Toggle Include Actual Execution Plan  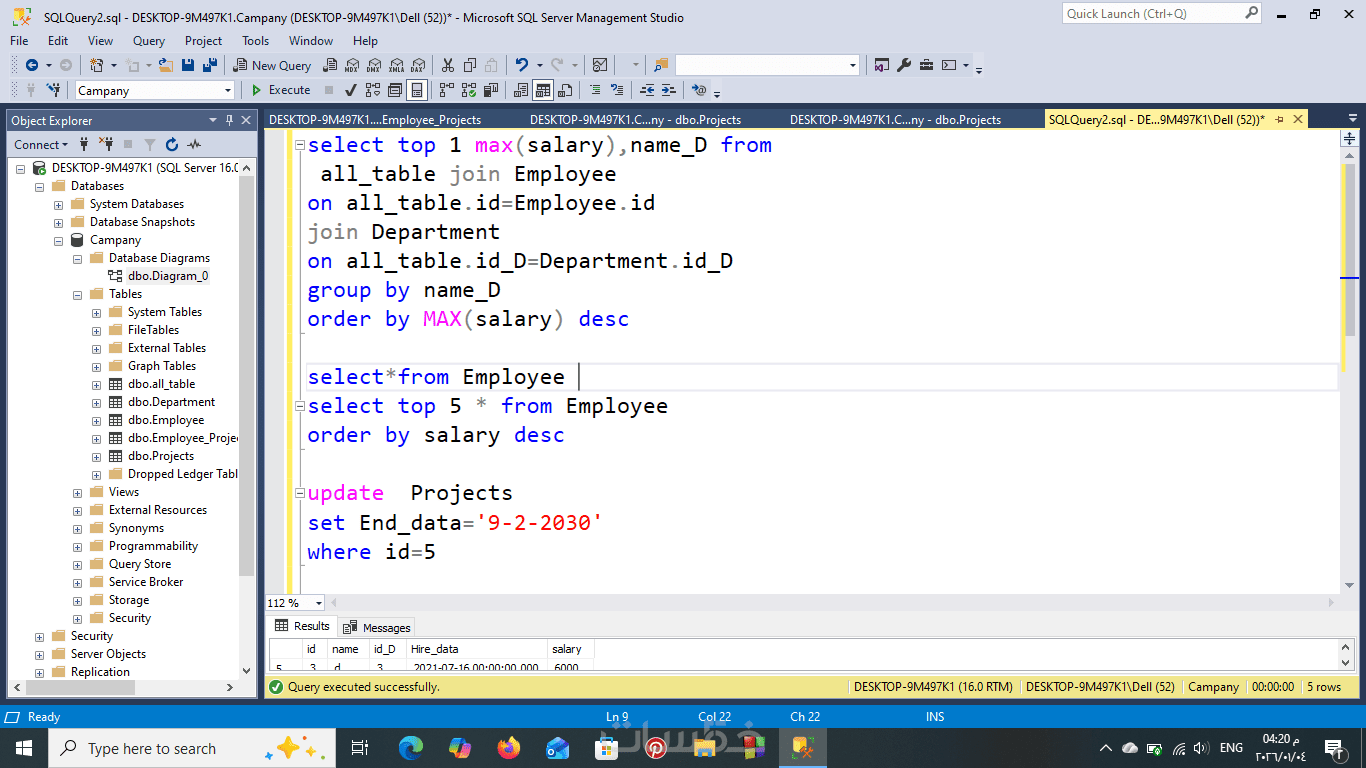pos(447,90)
